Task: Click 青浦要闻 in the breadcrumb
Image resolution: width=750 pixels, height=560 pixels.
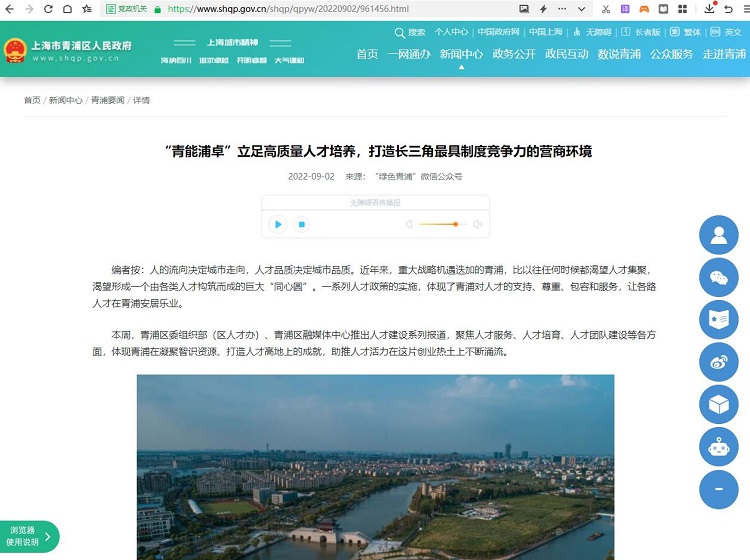Action: pos(108,101)
